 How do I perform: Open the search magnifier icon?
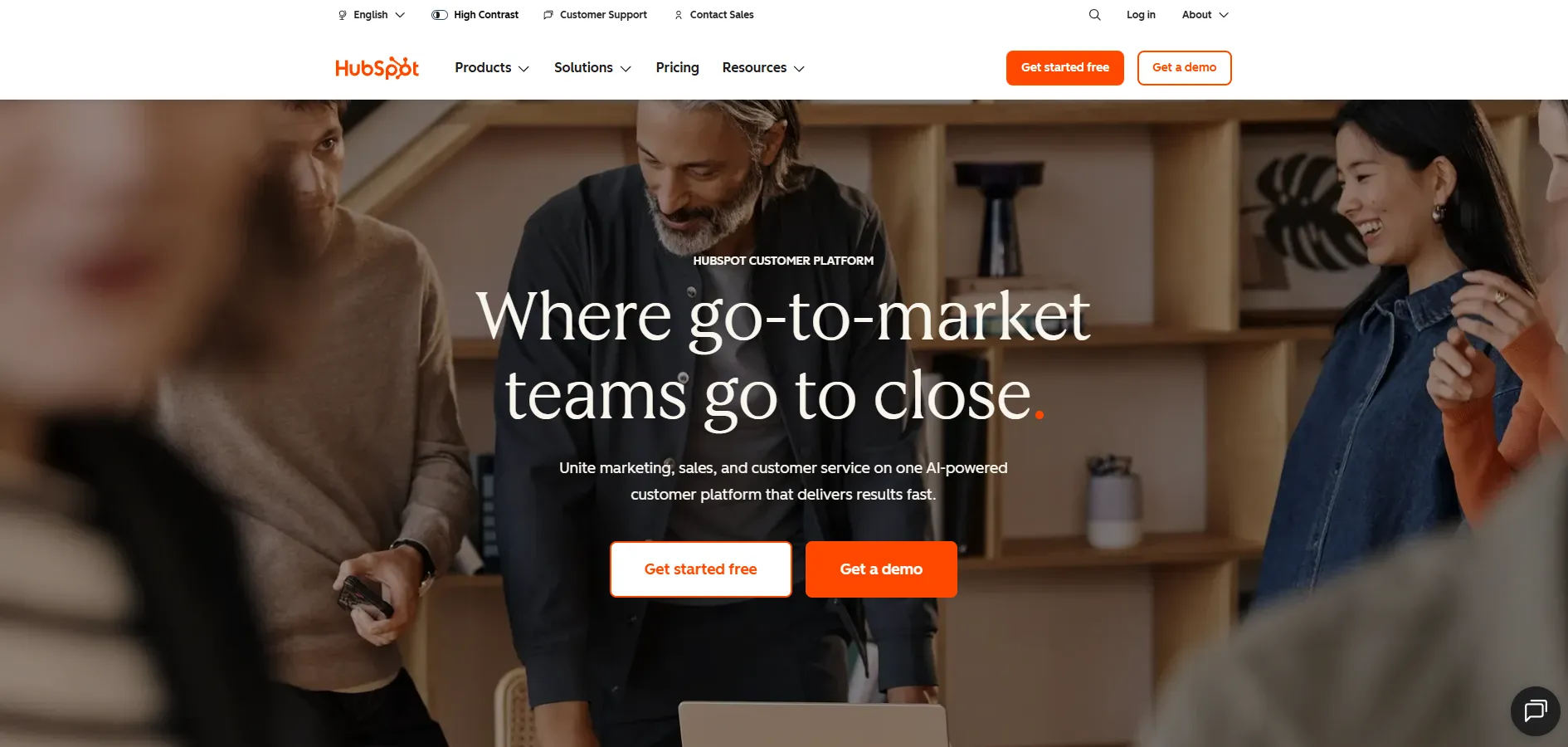(x=1094, y=15)
